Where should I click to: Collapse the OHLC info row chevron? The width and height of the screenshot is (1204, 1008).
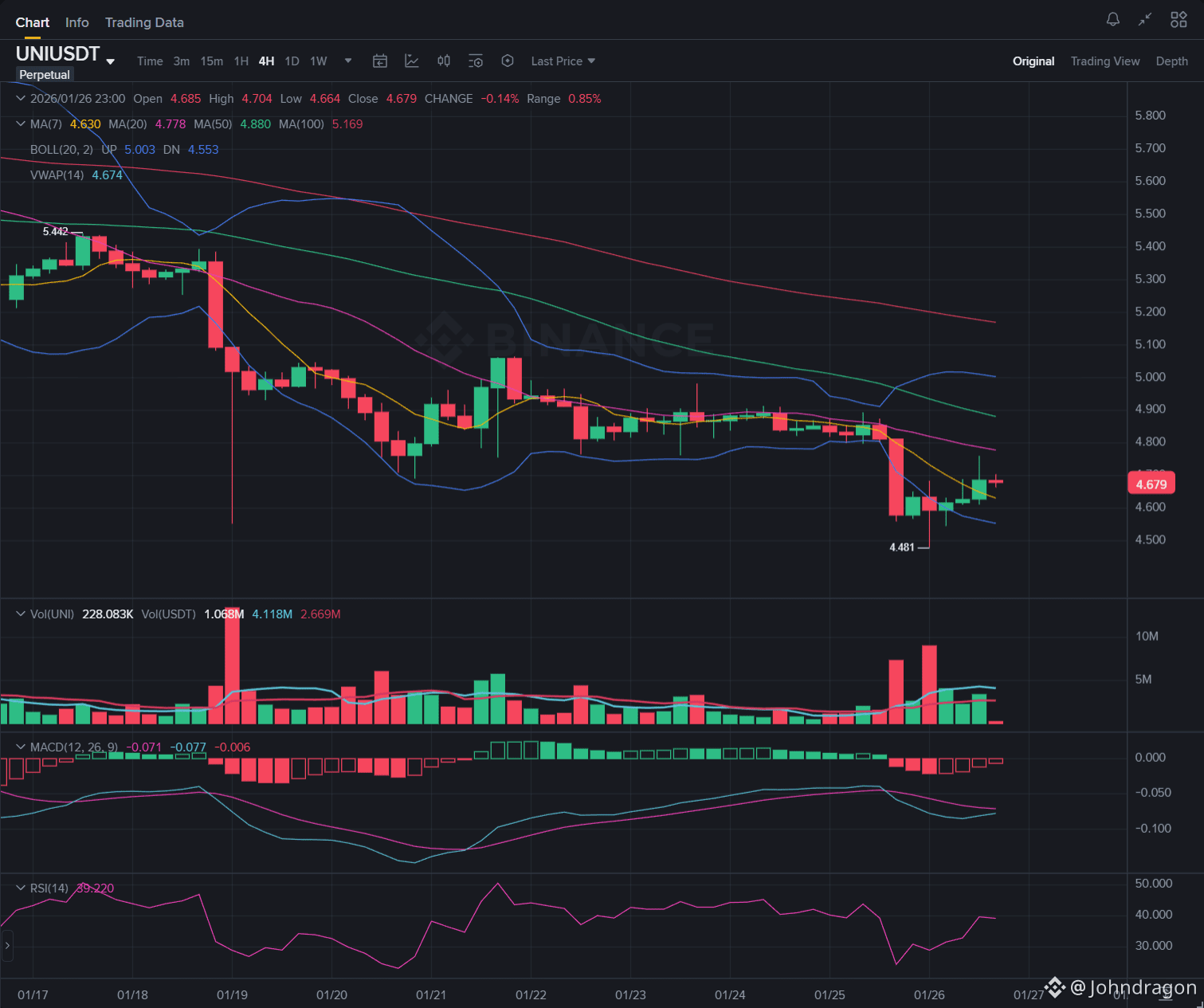(19, 98)
